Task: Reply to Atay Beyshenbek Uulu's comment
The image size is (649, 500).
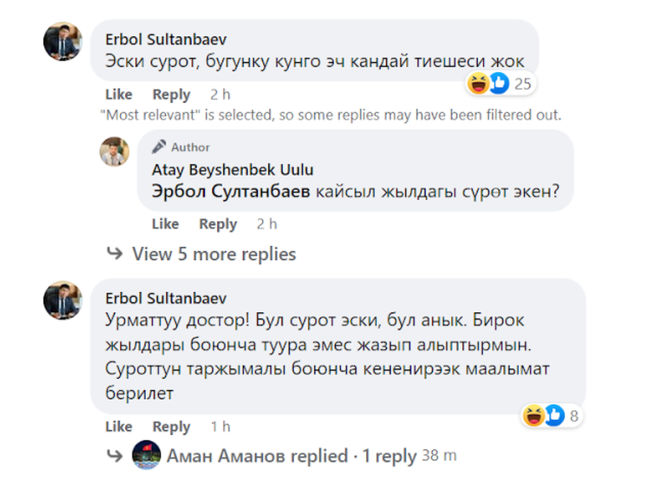Action: (x=218, y=224)
